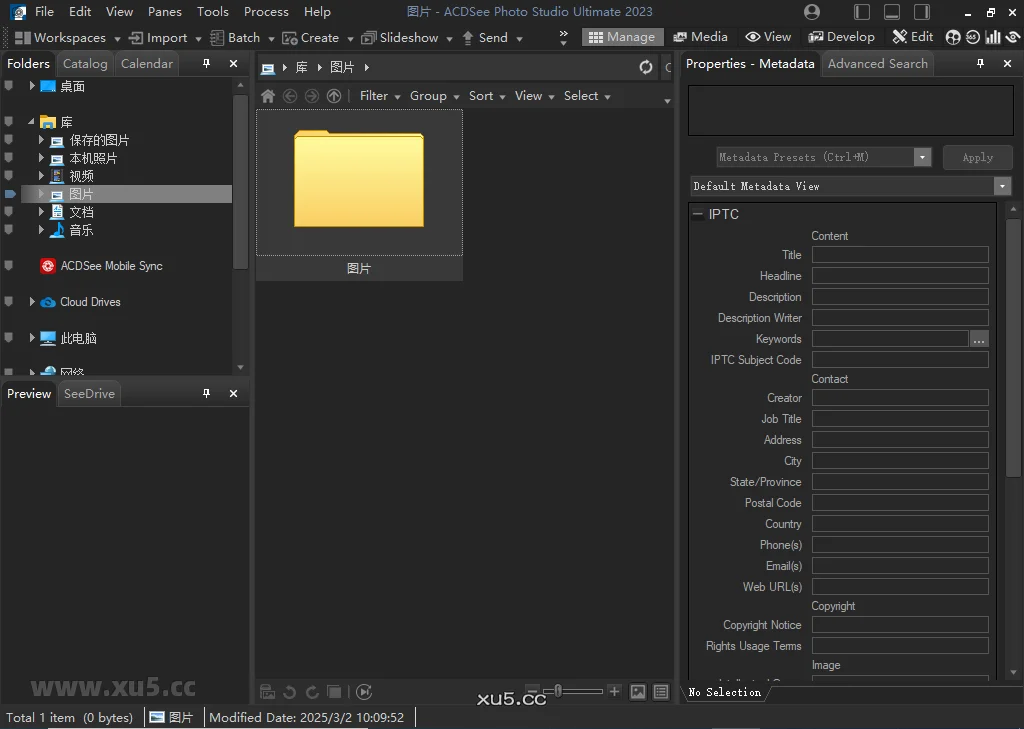Open the Dashboard bar-chart icon
Image resolution: width=1024 pixels, height=729 pixels.
point(992,37)
